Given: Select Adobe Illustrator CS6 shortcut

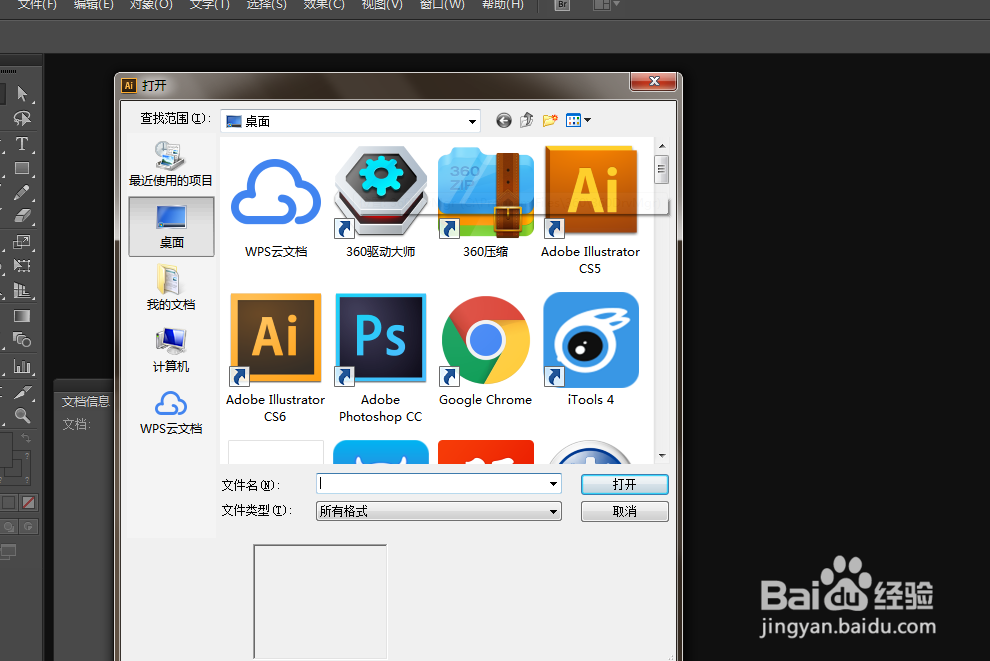Looking at the screenshot, I should click(x=276, y=357).
